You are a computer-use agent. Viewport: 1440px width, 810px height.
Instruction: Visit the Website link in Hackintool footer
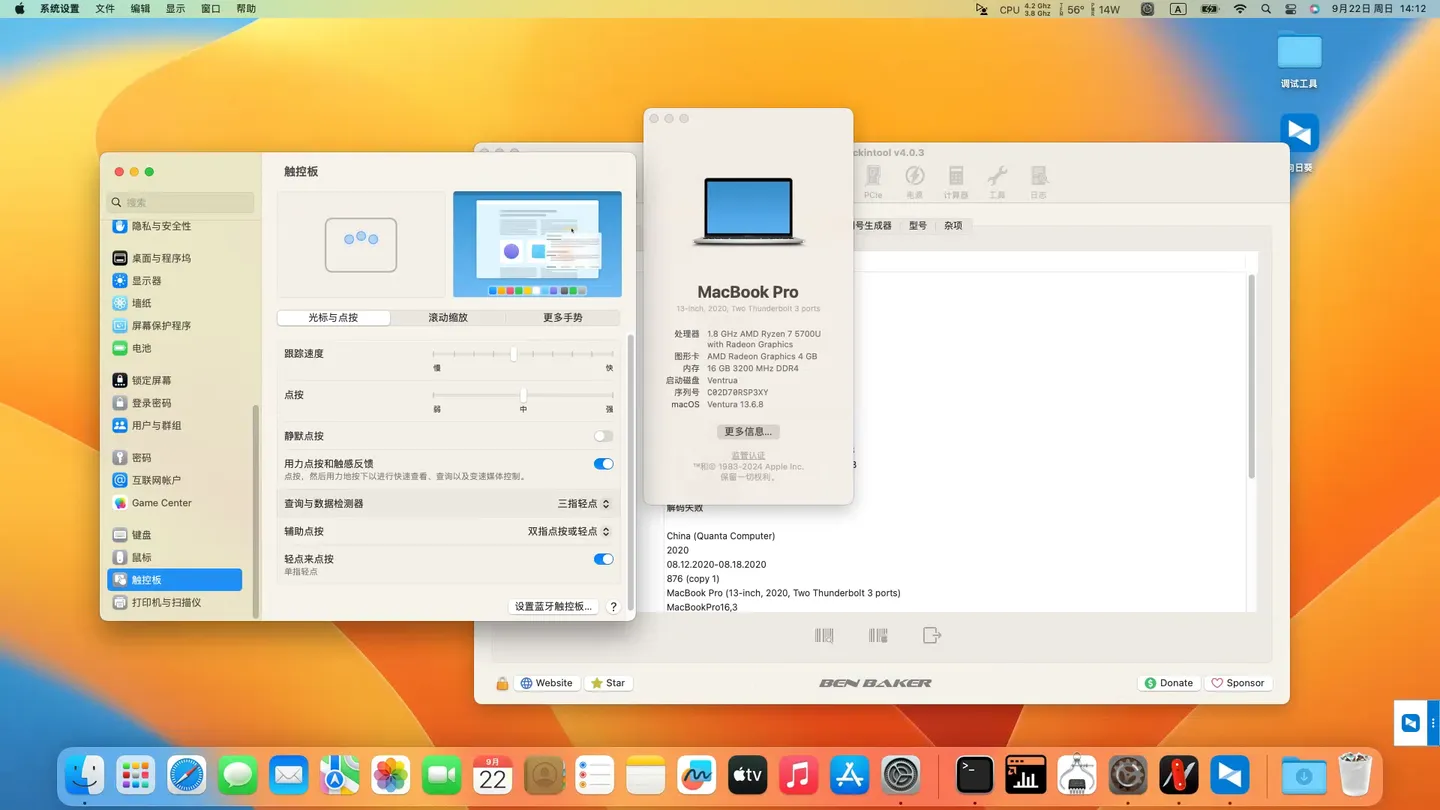546,682
